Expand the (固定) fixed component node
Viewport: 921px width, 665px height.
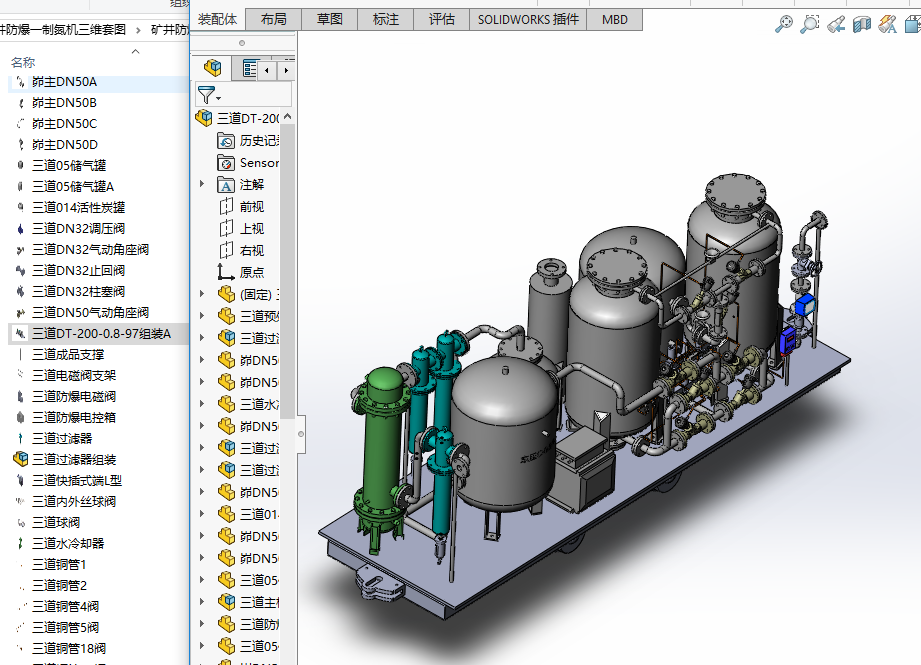pyautogui.click(x=202, y=294)
